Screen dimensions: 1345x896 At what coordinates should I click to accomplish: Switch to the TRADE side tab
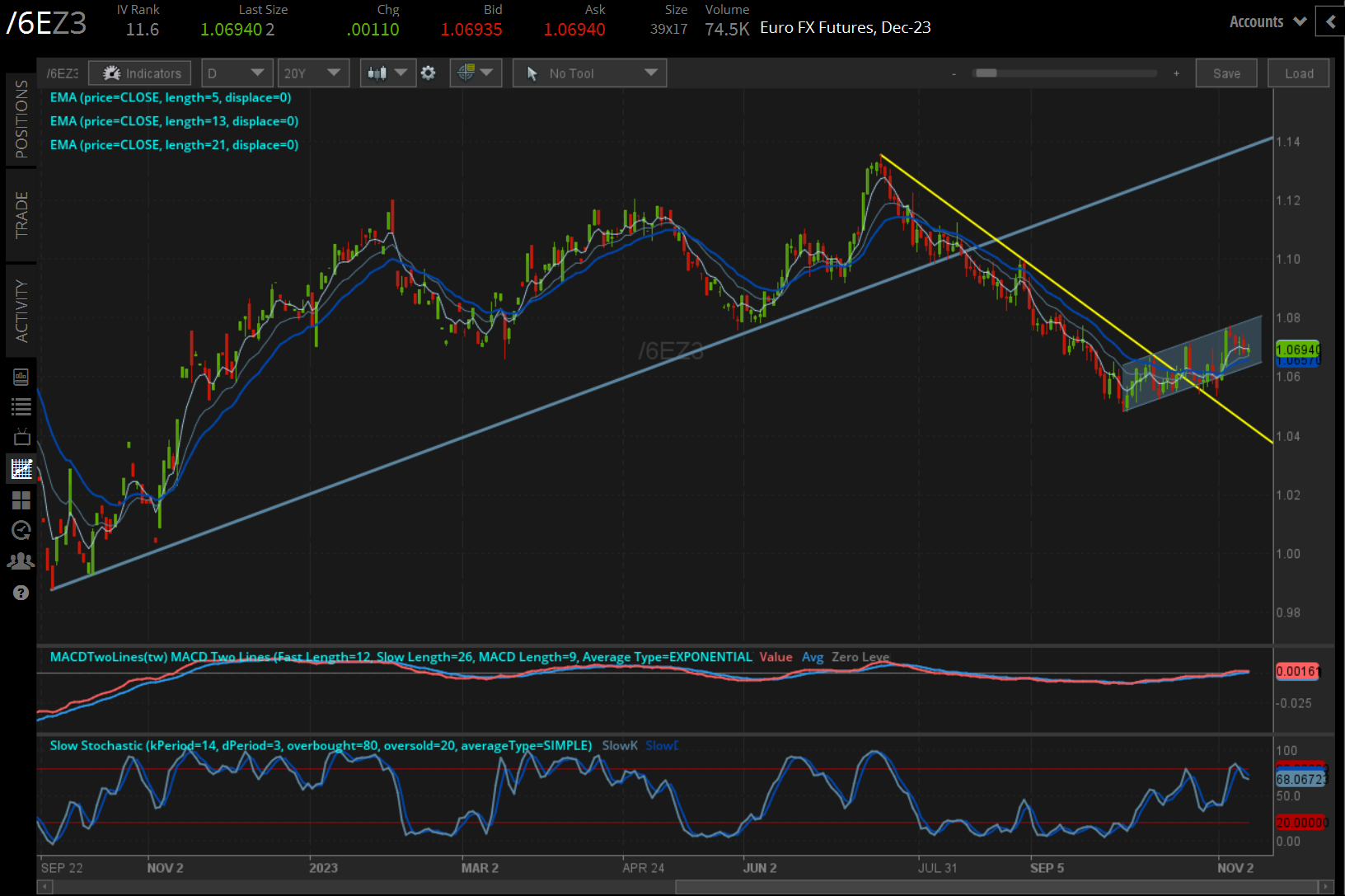point(21,214)
